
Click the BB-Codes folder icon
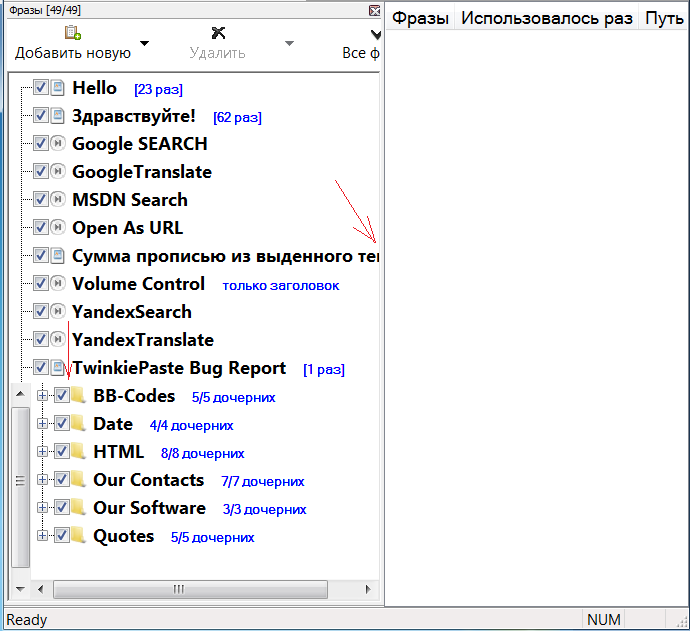pos(78,395)
